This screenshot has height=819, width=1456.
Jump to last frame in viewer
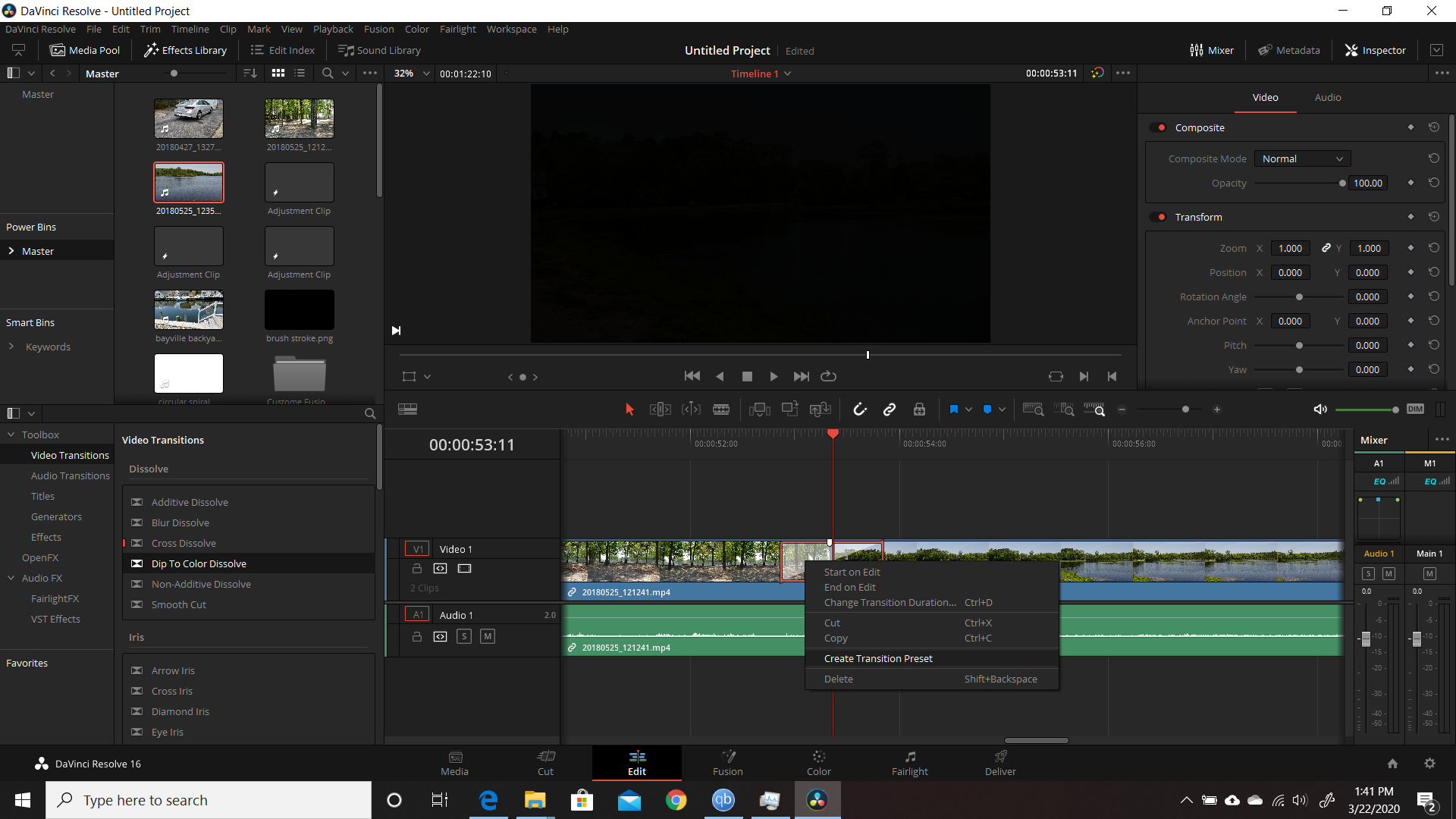click(801, 376)
